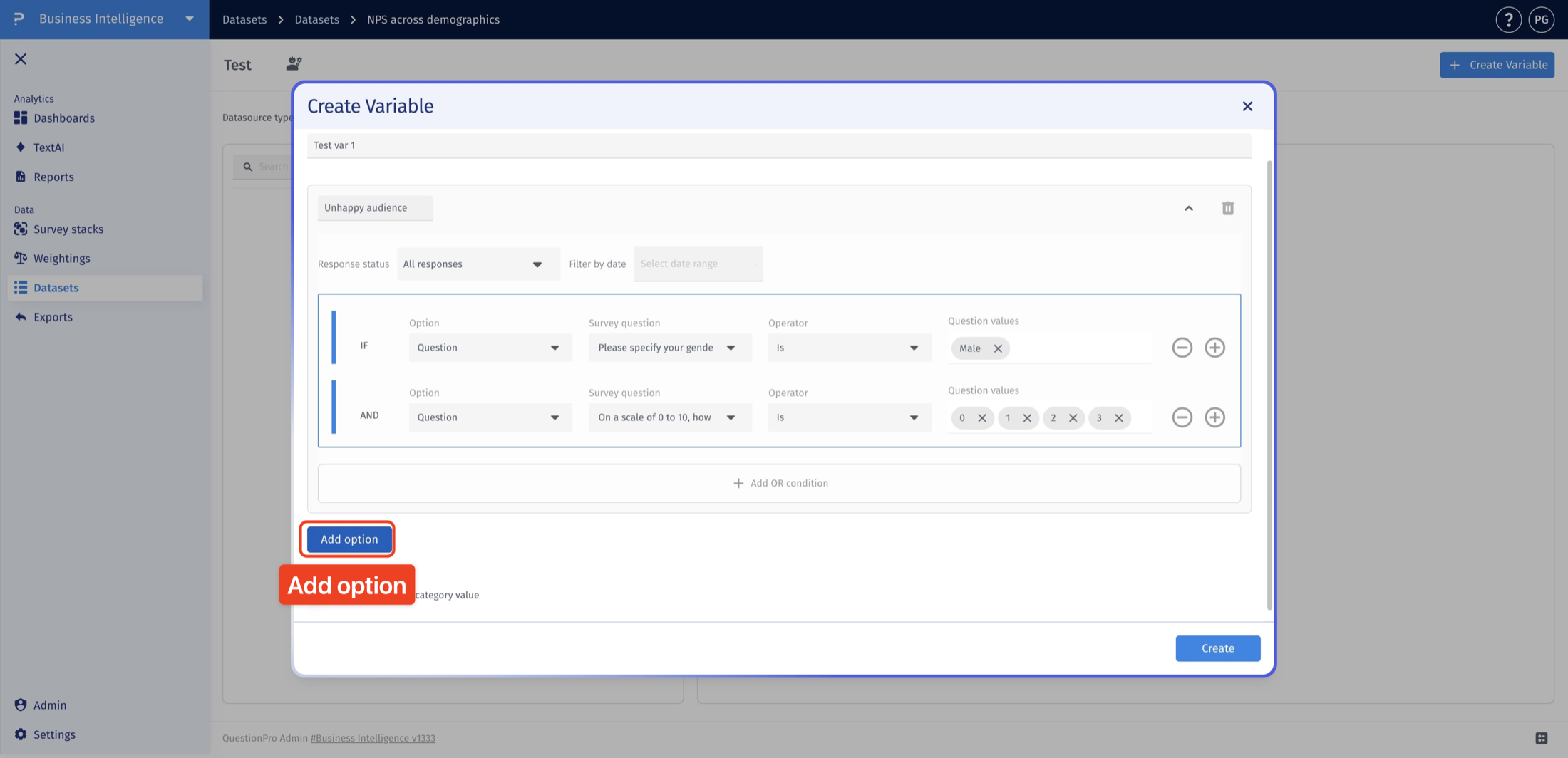Image resolution: width=1568 pixels, height=758 pixels.
Task: Remove the Male value chip
Action: point(998,348)
